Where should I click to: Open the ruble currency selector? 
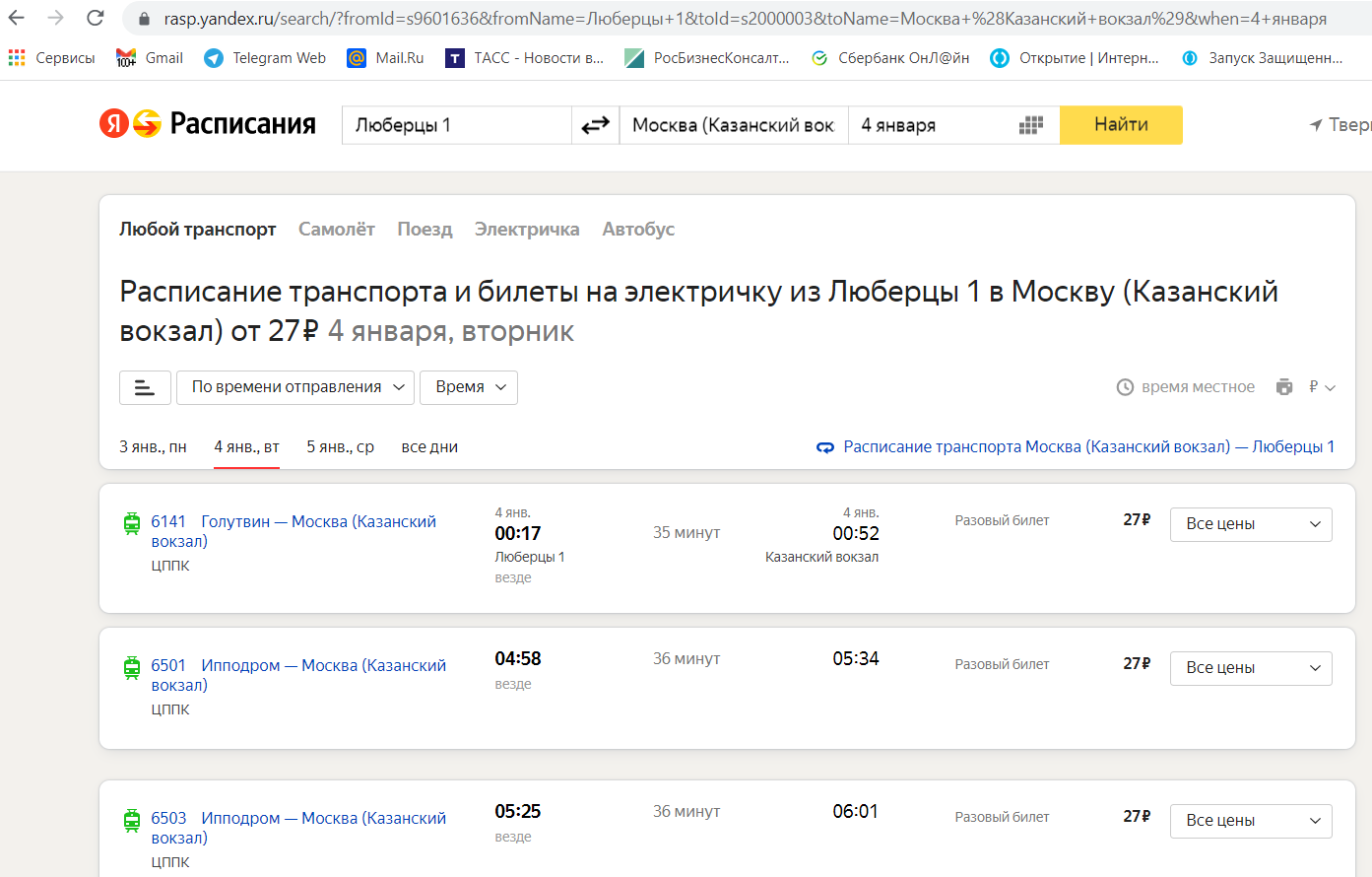pyautogui.click(x=1321, y=387)
